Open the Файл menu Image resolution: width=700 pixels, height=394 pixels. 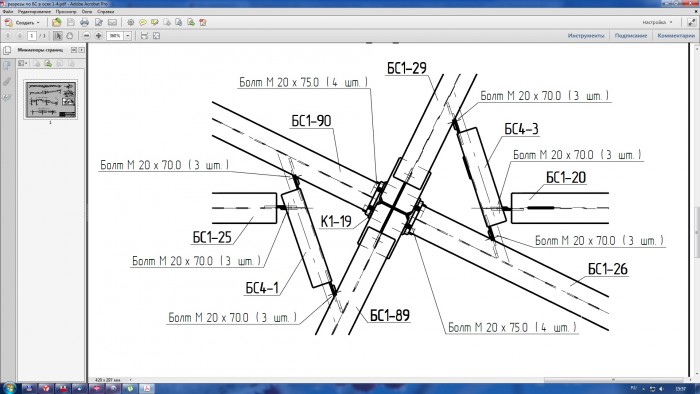pos(8,12)
